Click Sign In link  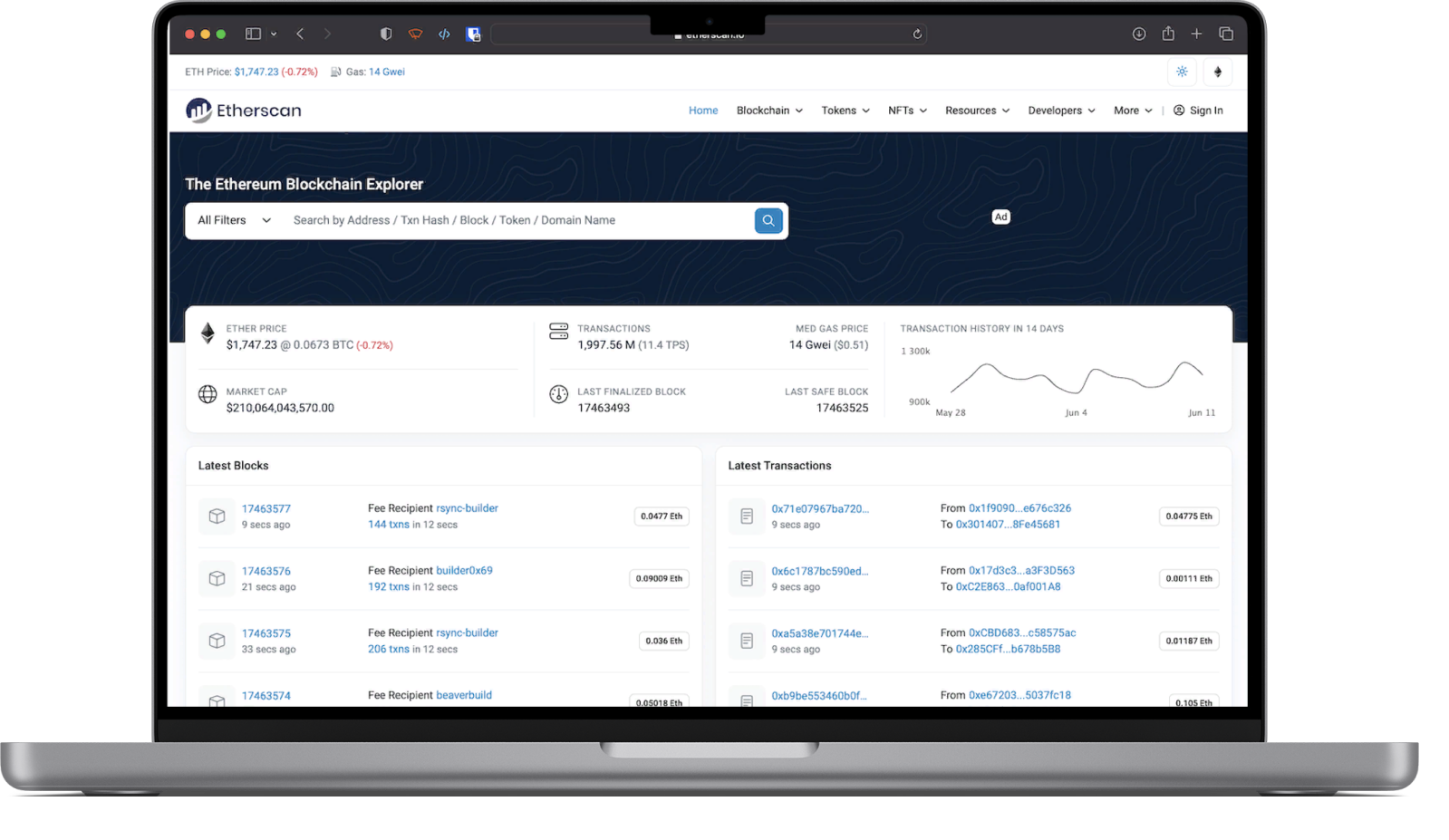point(1198,111)
